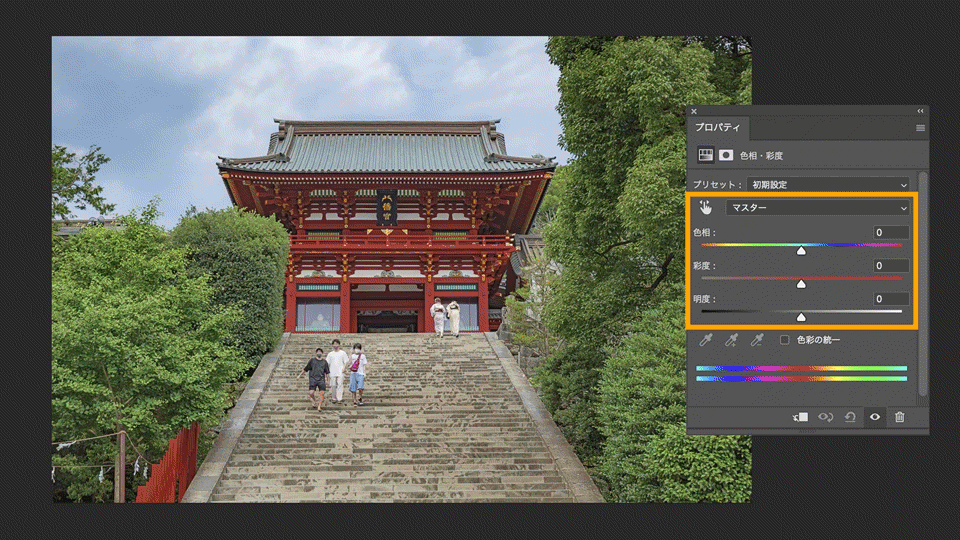Screen dimensions: 960x540
Task: Click the 明度 lightness slider handle
Action: point(801,317)
